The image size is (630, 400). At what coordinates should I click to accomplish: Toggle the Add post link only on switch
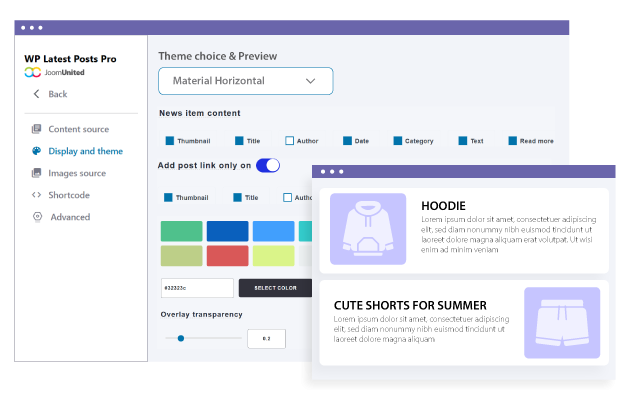(268, 165)
